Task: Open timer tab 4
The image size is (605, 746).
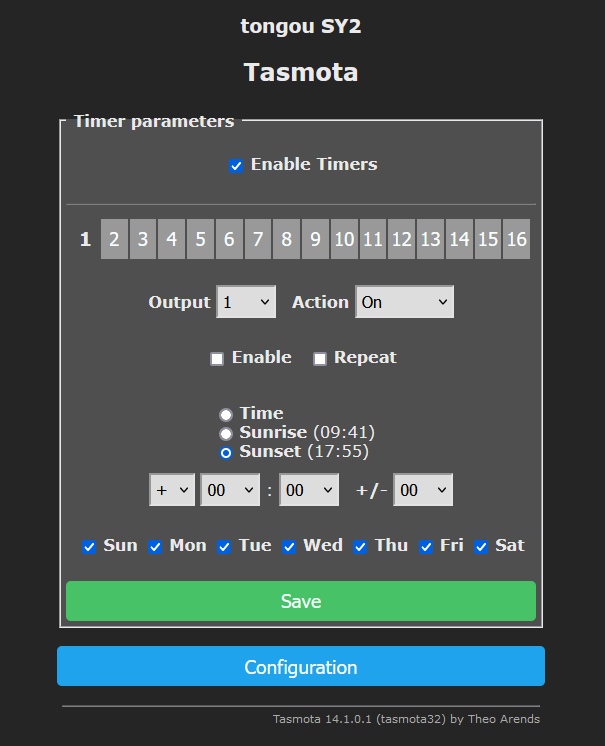Action: [x=172, y=239]
